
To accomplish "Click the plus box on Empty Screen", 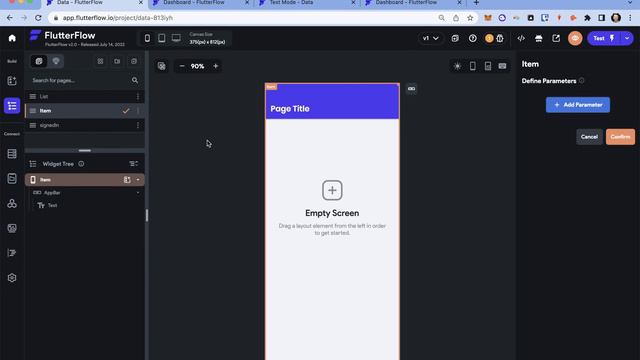I will click(x=332, y=190).
